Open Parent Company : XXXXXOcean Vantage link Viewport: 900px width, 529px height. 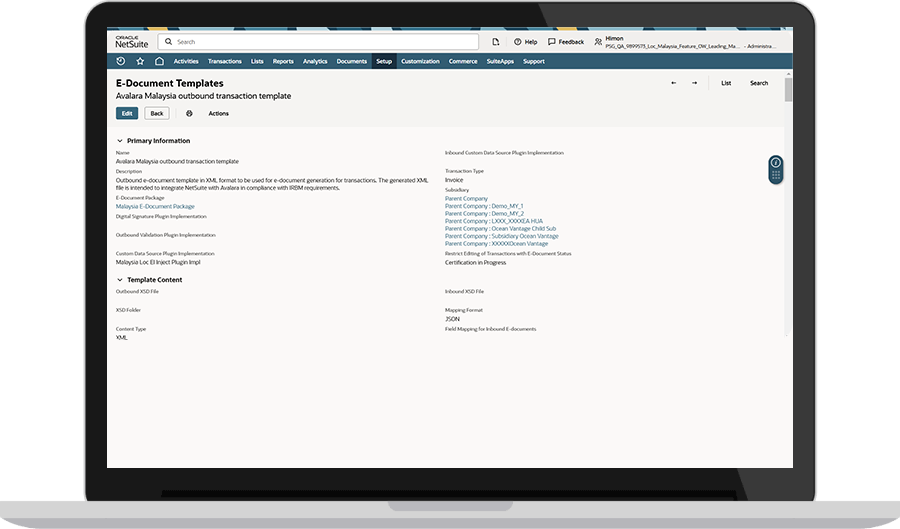point(496,243)
